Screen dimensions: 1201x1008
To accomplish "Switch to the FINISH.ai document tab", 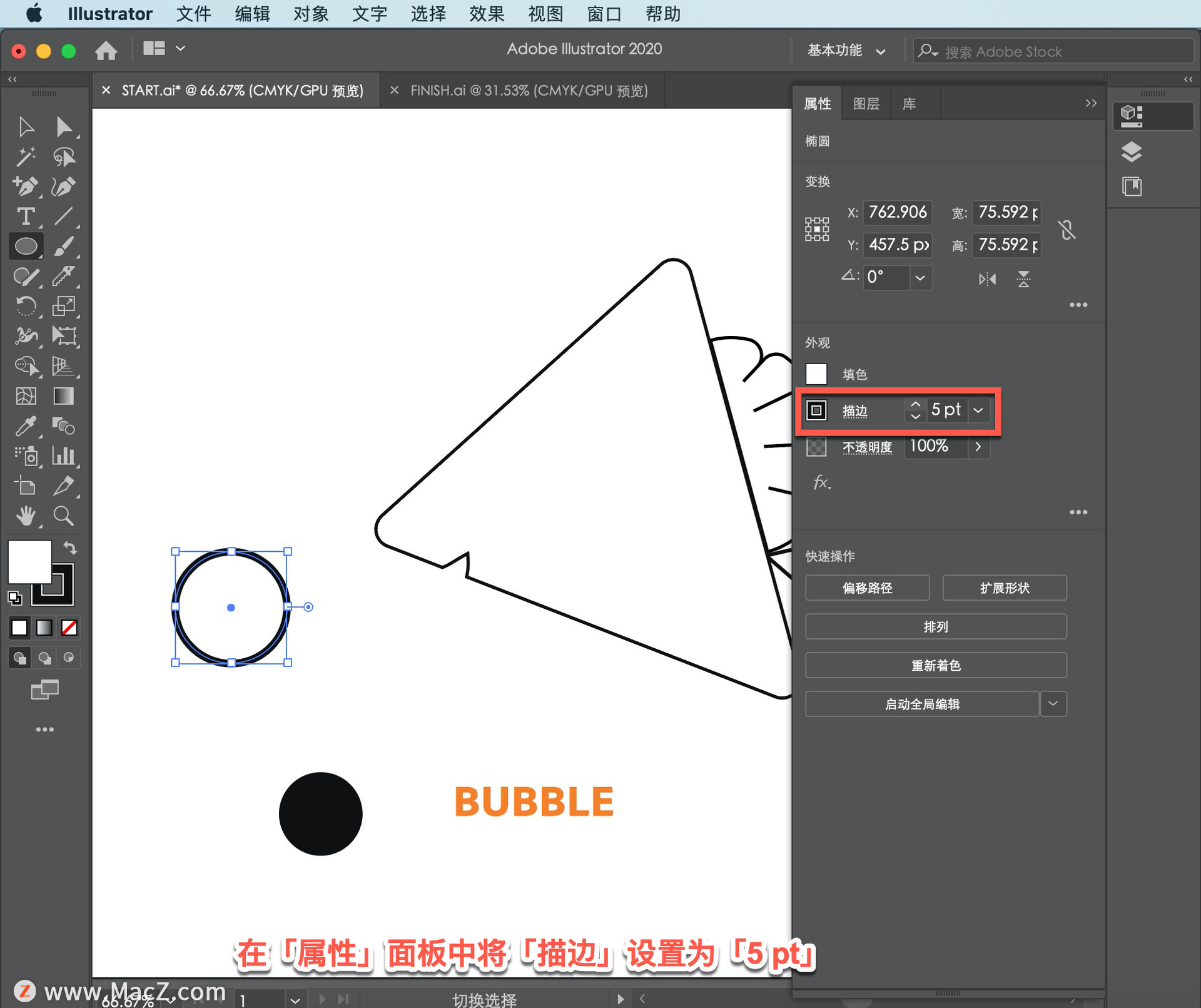I will [x=529, y=91].
